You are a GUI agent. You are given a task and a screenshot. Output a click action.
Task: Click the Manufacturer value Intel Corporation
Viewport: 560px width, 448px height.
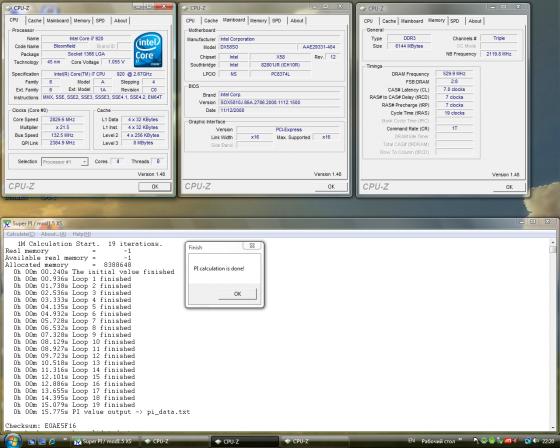tap(279, 39)
